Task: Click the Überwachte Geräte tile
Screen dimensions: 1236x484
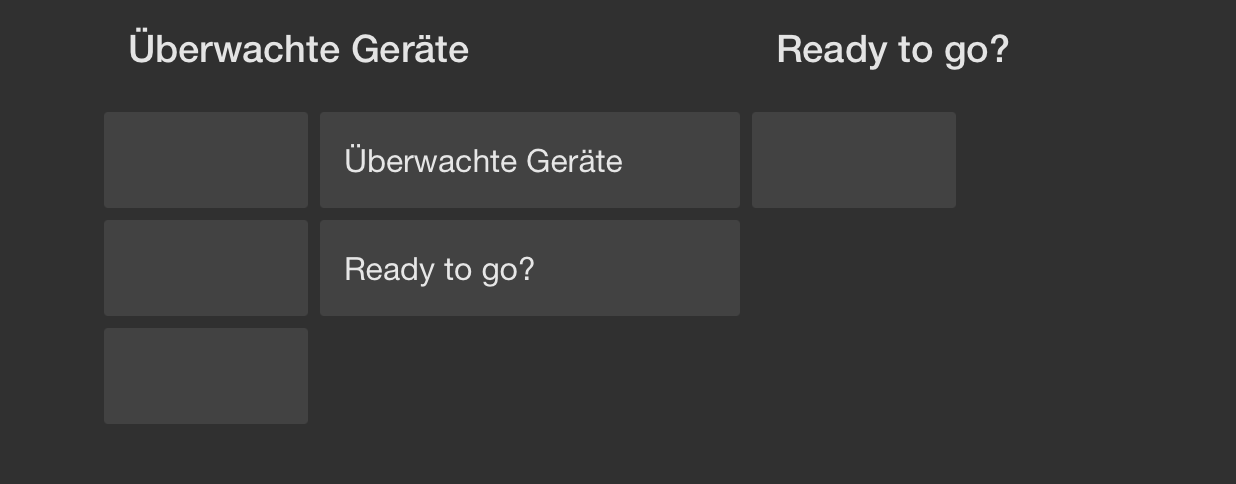Action: [529, 160]
